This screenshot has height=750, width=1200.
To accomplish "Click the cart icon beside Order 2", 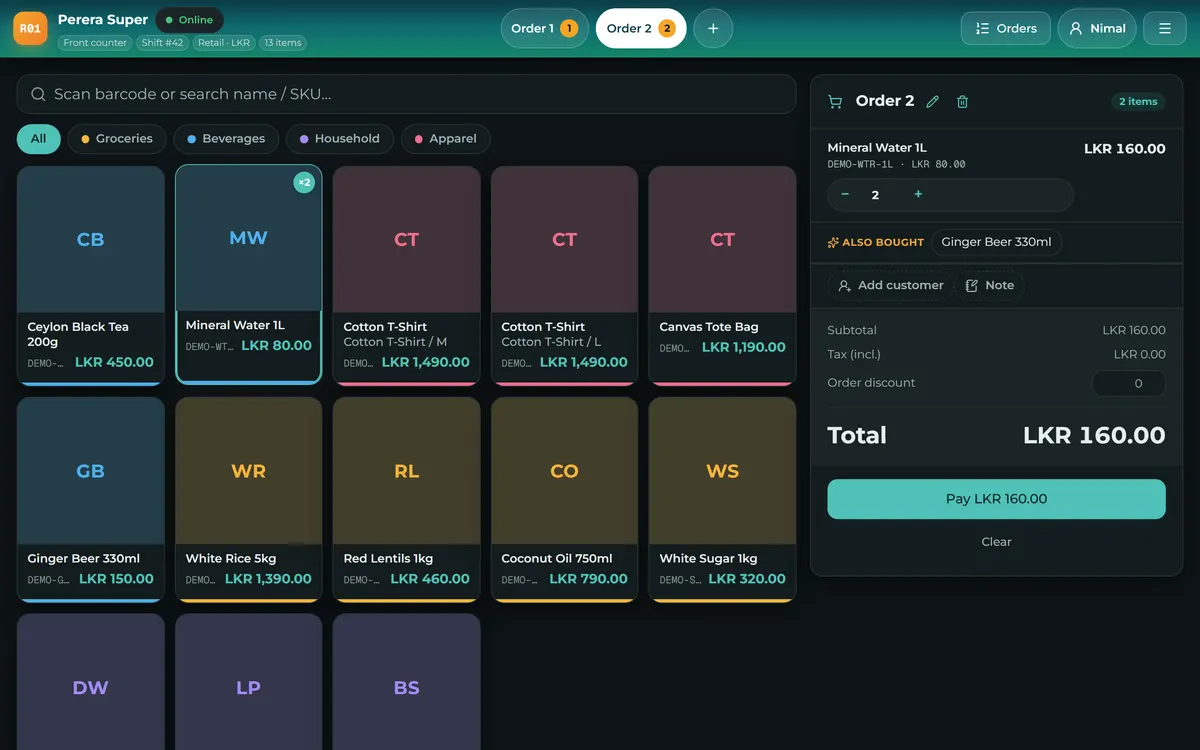I will click(x=835, y=101).
